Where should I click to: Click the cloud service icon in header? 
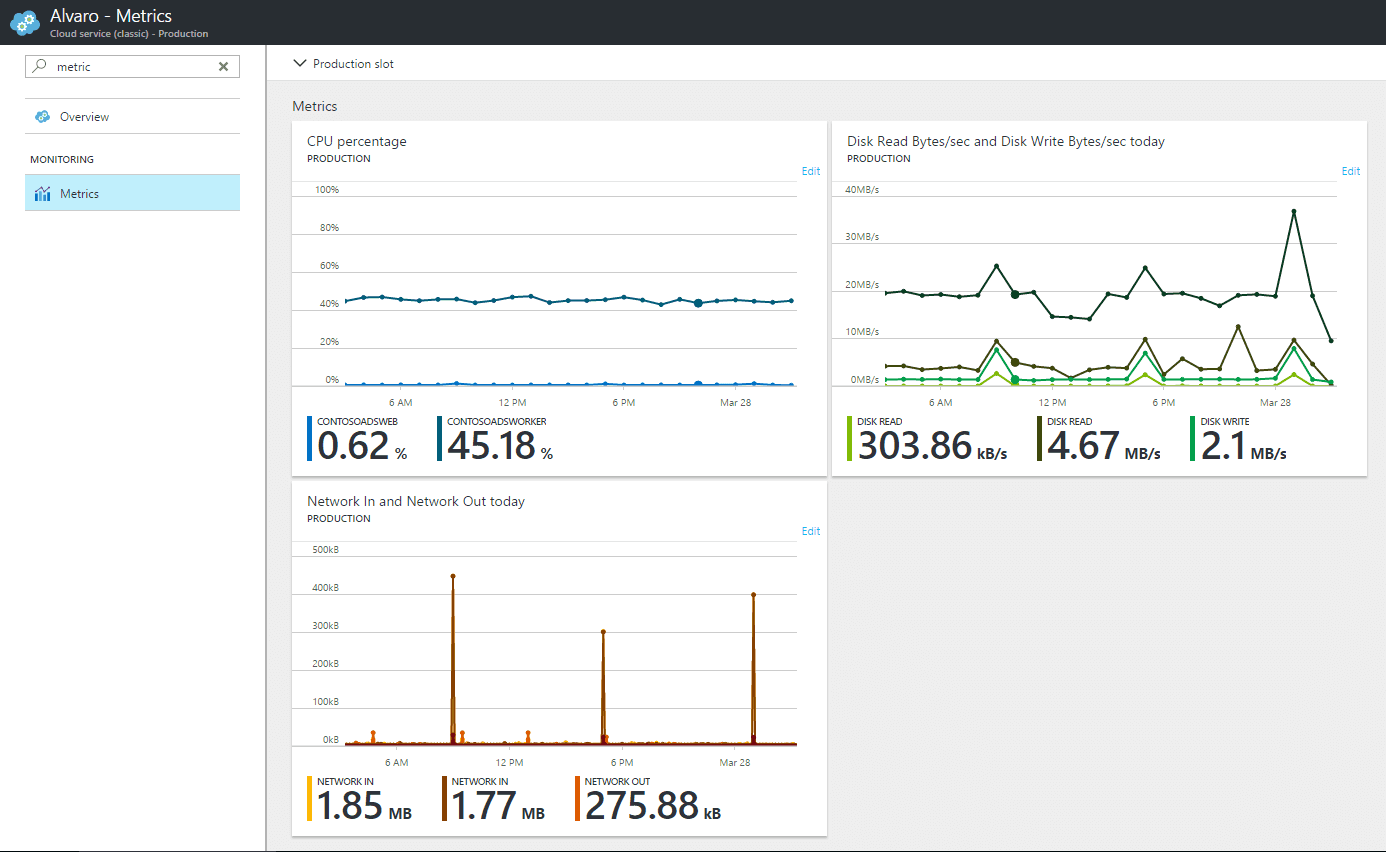[x=25, y=22]
